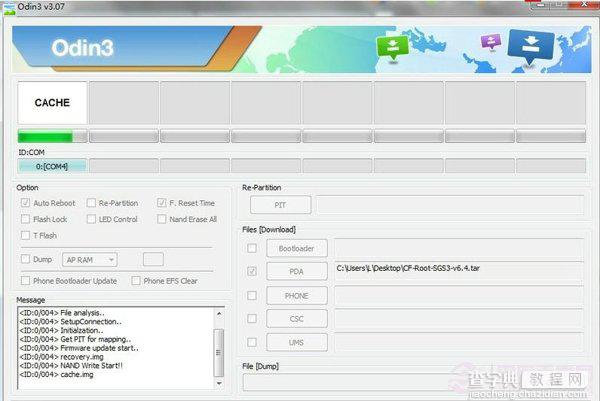Screen dimensions: 600x401
Task: Enable the LED Control checkbox
Action: click(x=91, y=219)
